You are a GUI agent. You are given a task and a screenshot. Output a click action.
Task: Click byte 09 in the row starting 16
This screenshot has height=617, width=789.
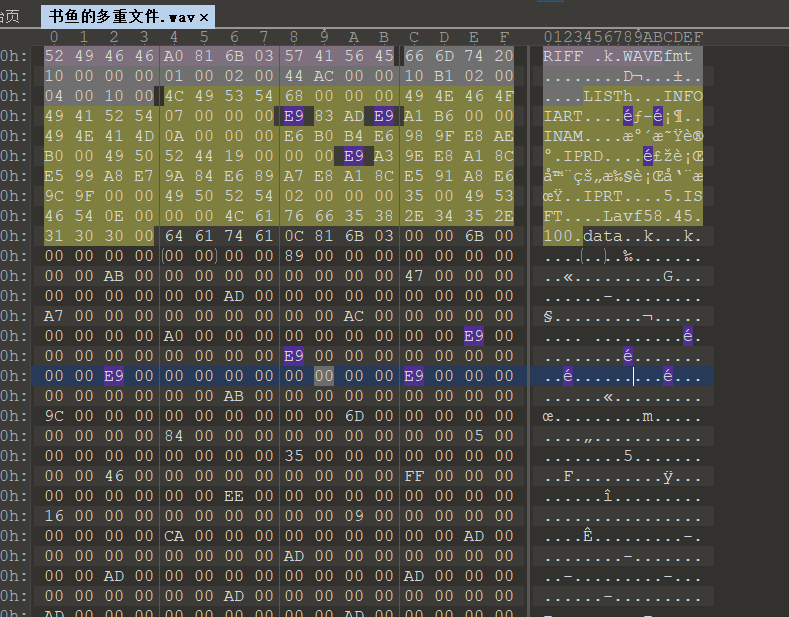click(354, 516)
